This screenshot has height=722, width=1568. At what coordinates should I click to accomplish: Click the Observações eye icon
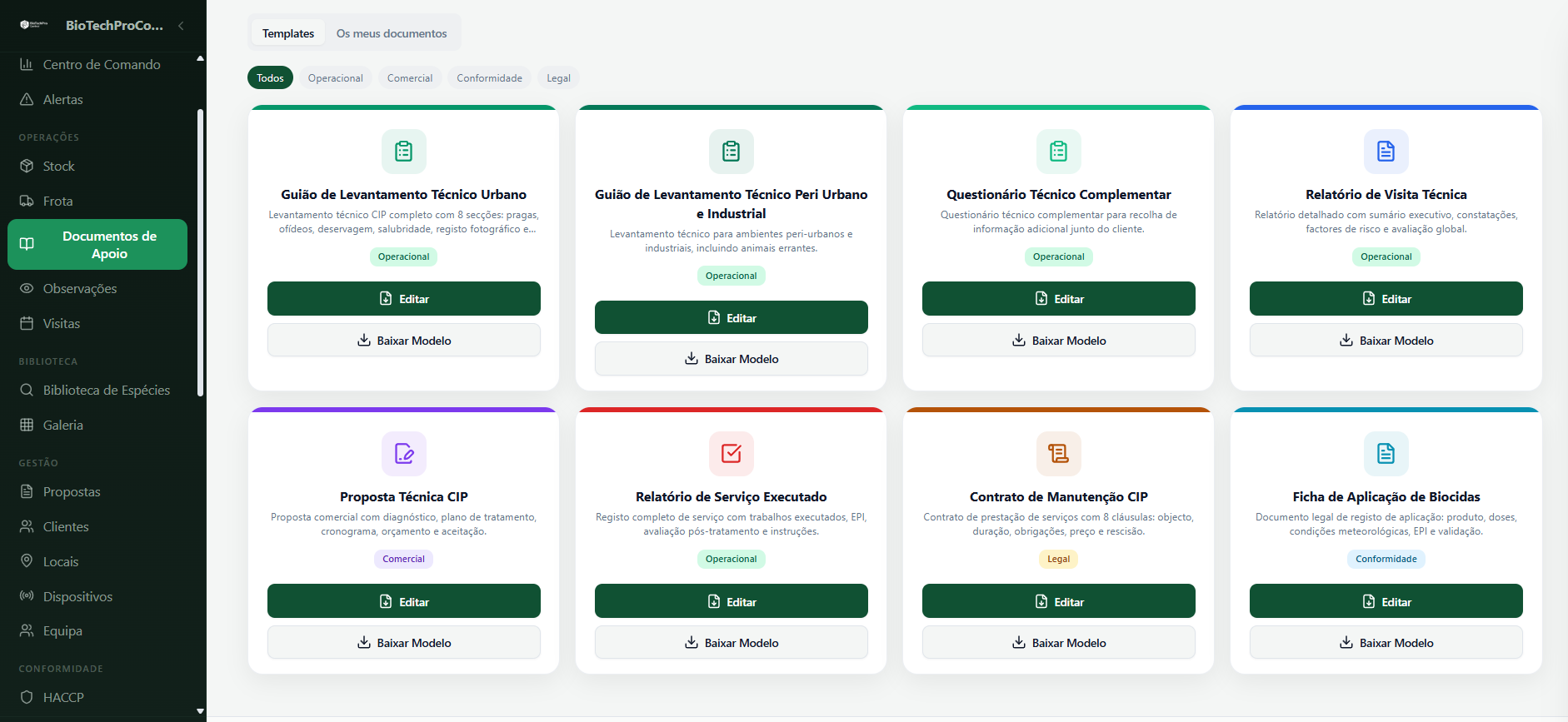tap(27, 288)
